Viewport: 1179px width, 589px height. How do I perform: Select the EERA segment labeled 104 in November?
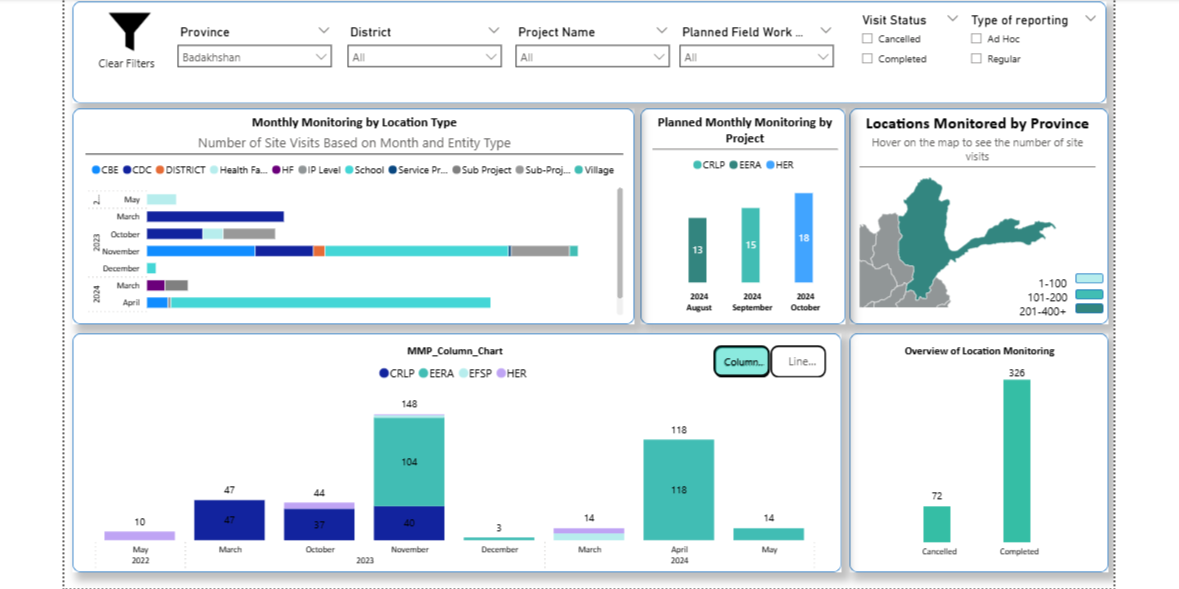coord(409,462)
